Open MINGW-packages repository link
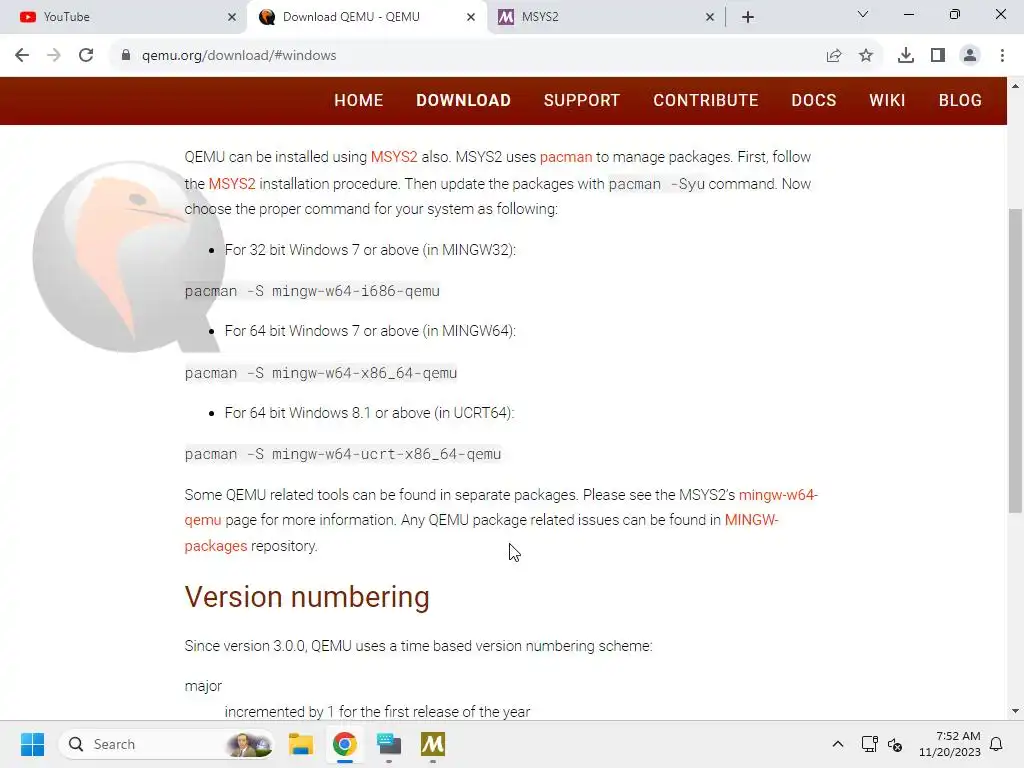1024x768 pixels. pos(751,520)
